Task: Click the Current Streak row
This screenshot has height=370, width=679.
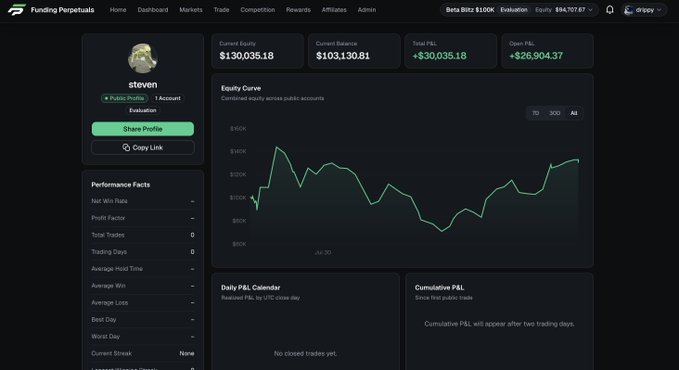Action: [143, 353]
